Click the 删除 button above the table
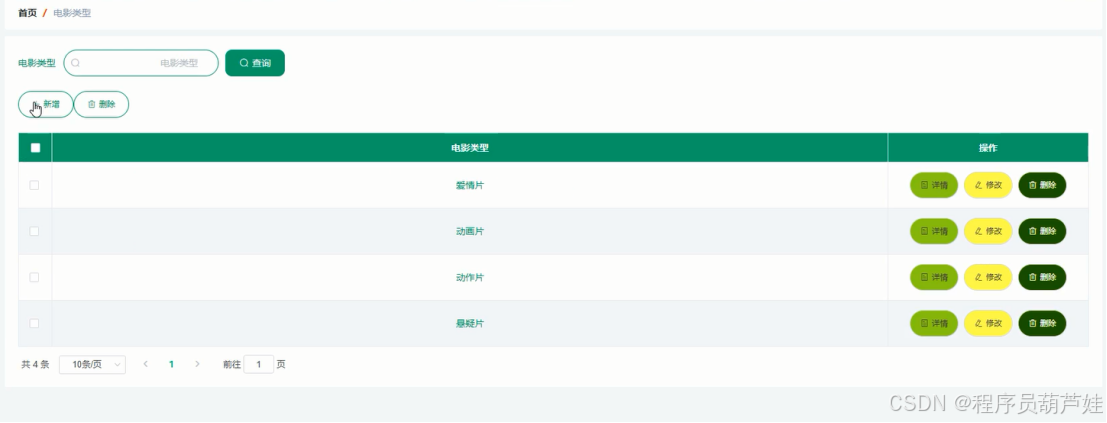The width and height of the screenshot is (1107, 423). 102,105
